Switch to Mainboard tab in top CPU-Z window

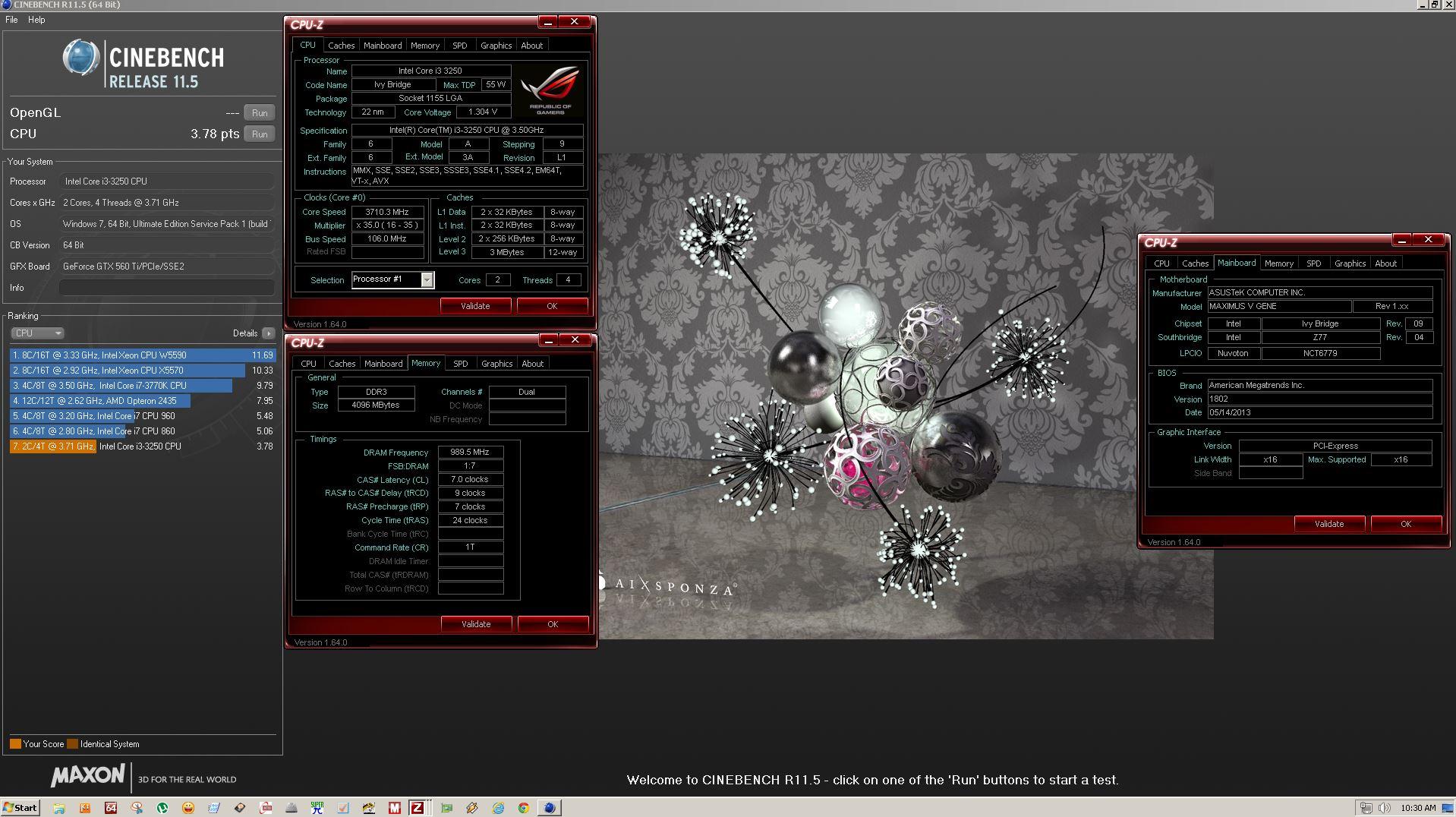point(383,46)
